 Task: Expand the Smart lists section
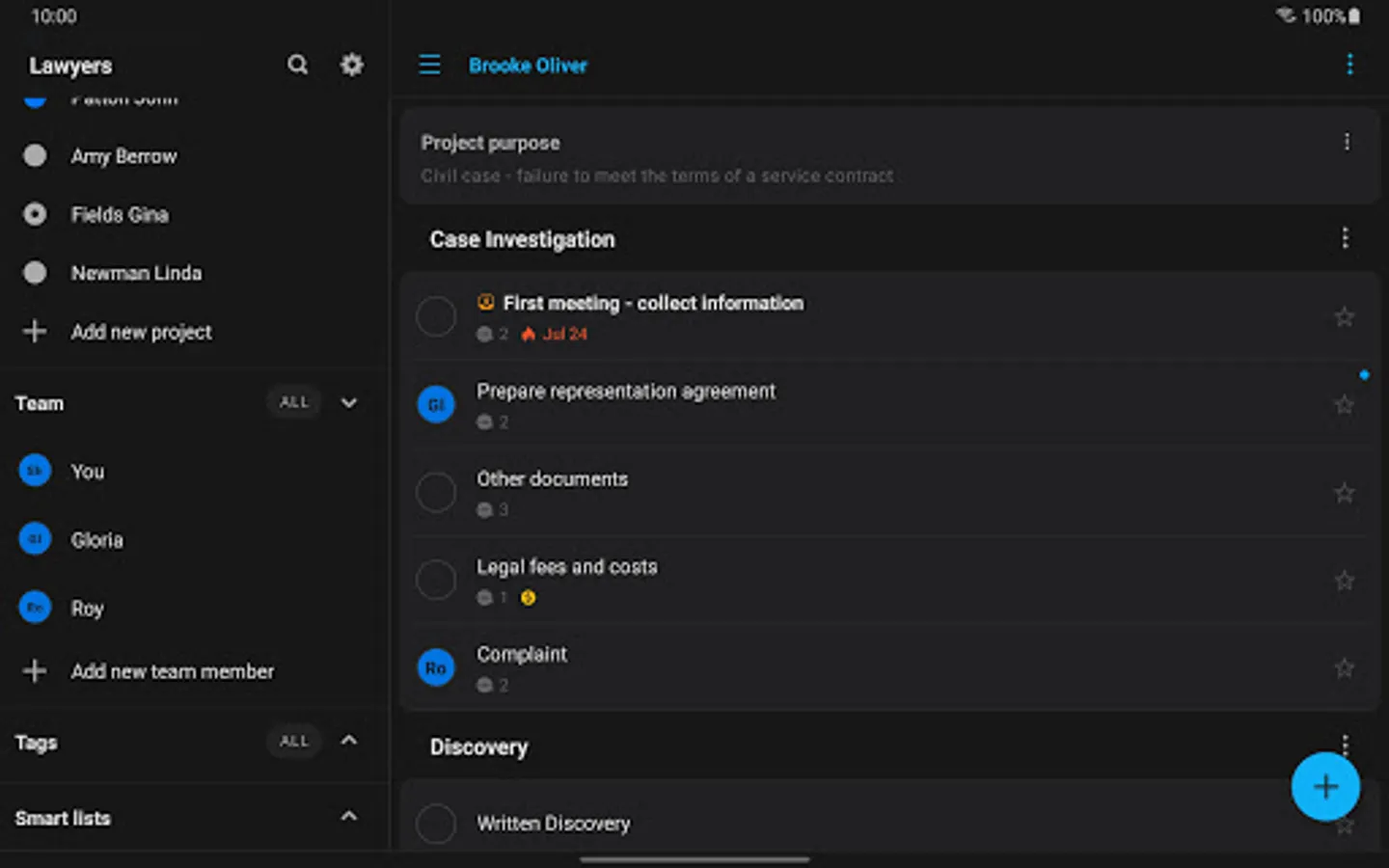click(x=349, y=817)
